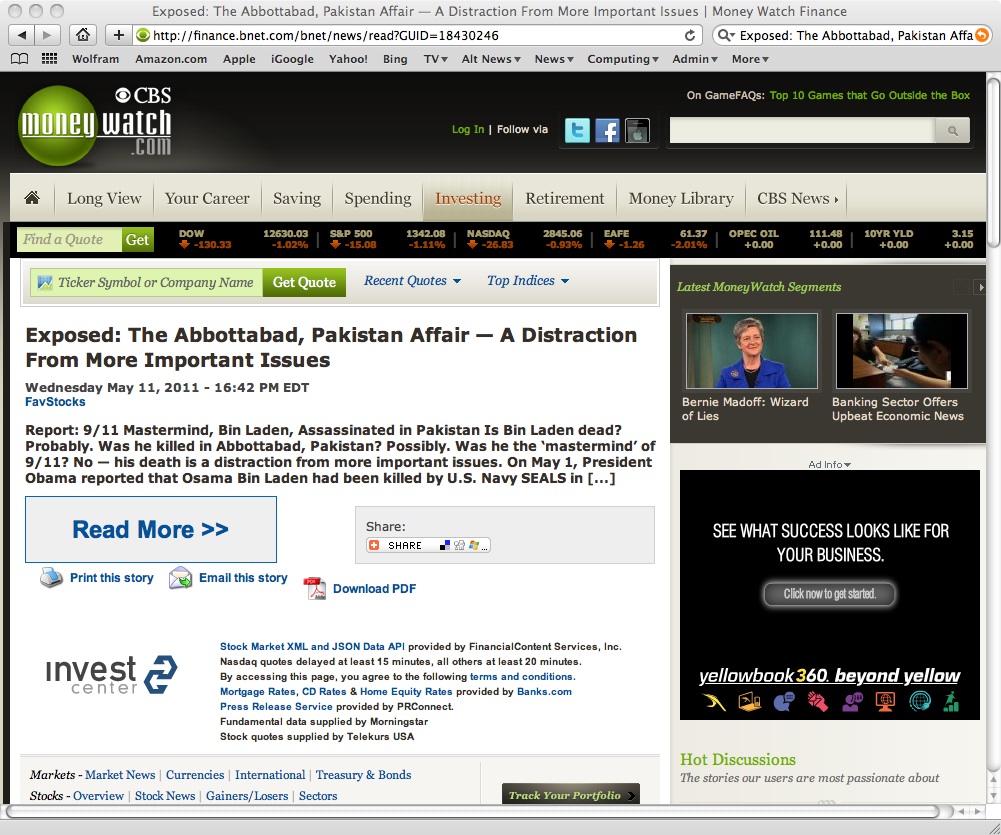
Task: Open the Admin bookmarks dropdown
Action: pyautogui.click(x=695, y=59)
